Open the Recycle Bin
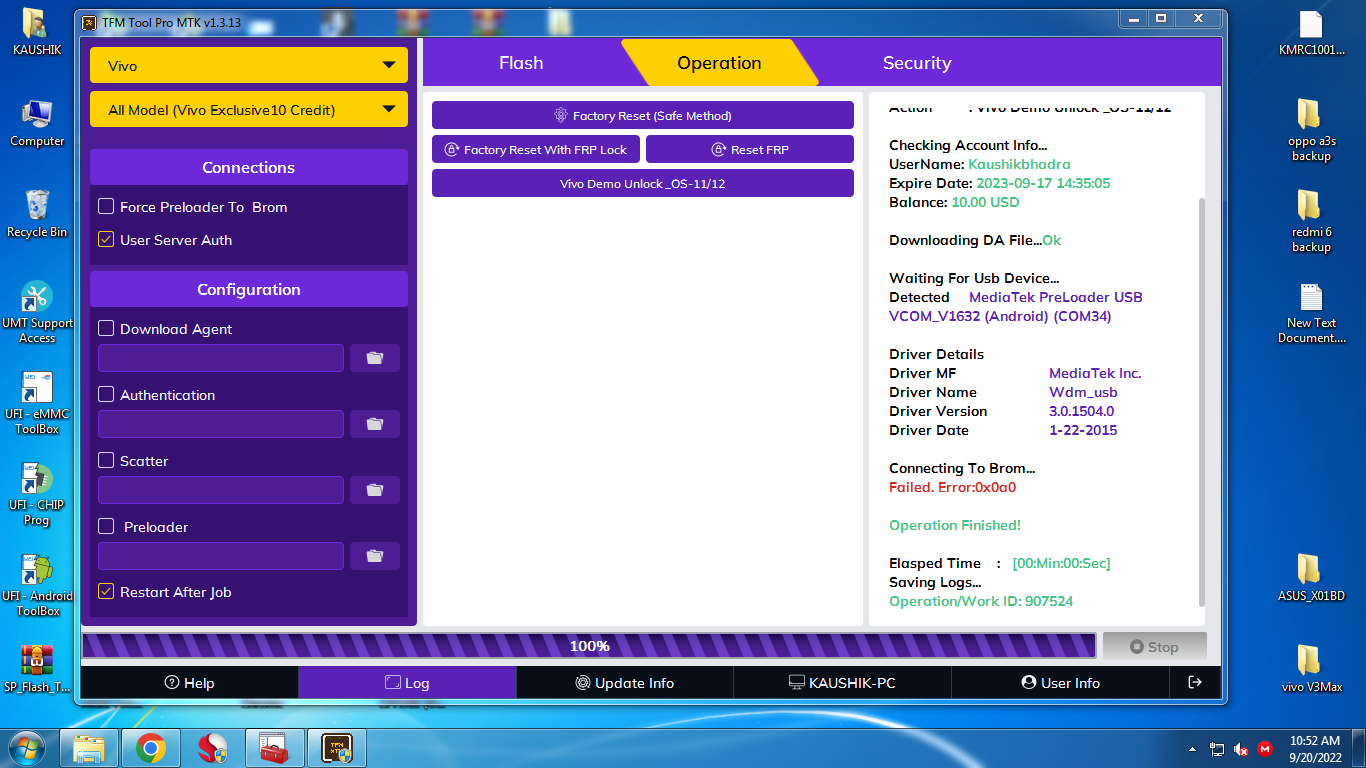Image resolution: width=1366 pixels, height=768 pixels. coord(37,213)
